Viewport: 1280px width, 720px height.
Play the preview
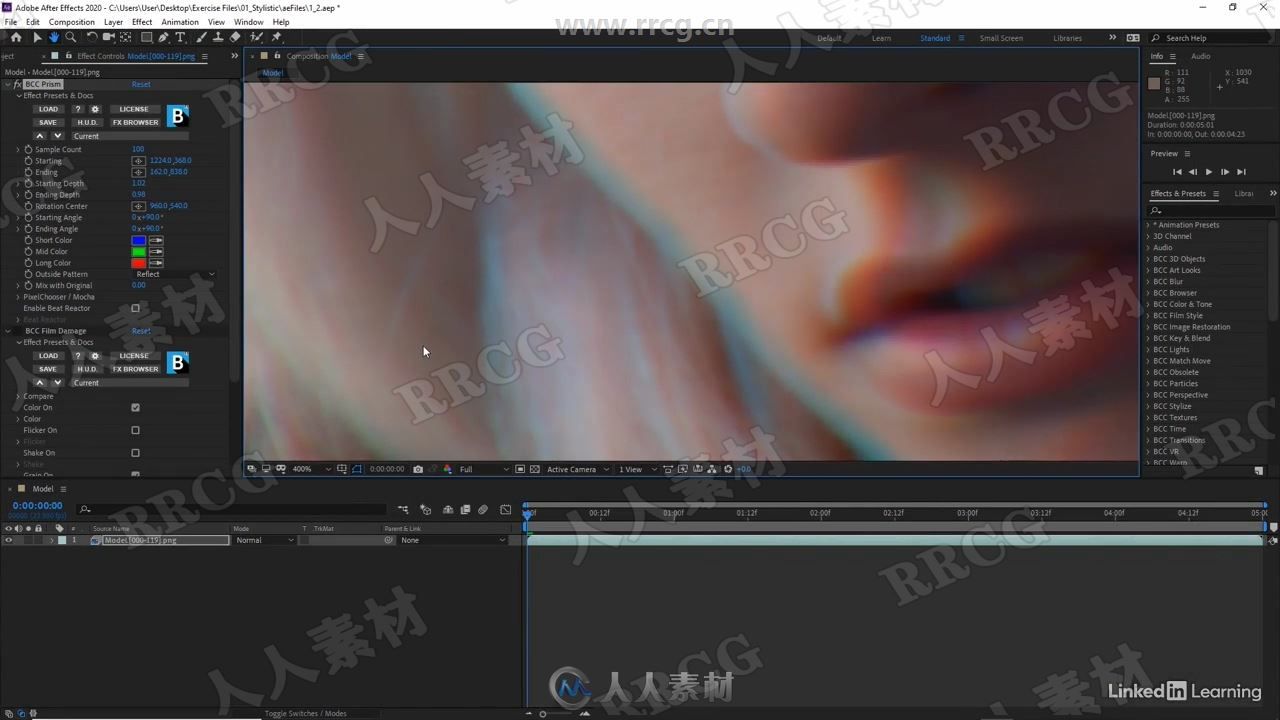coord(1208,172)
